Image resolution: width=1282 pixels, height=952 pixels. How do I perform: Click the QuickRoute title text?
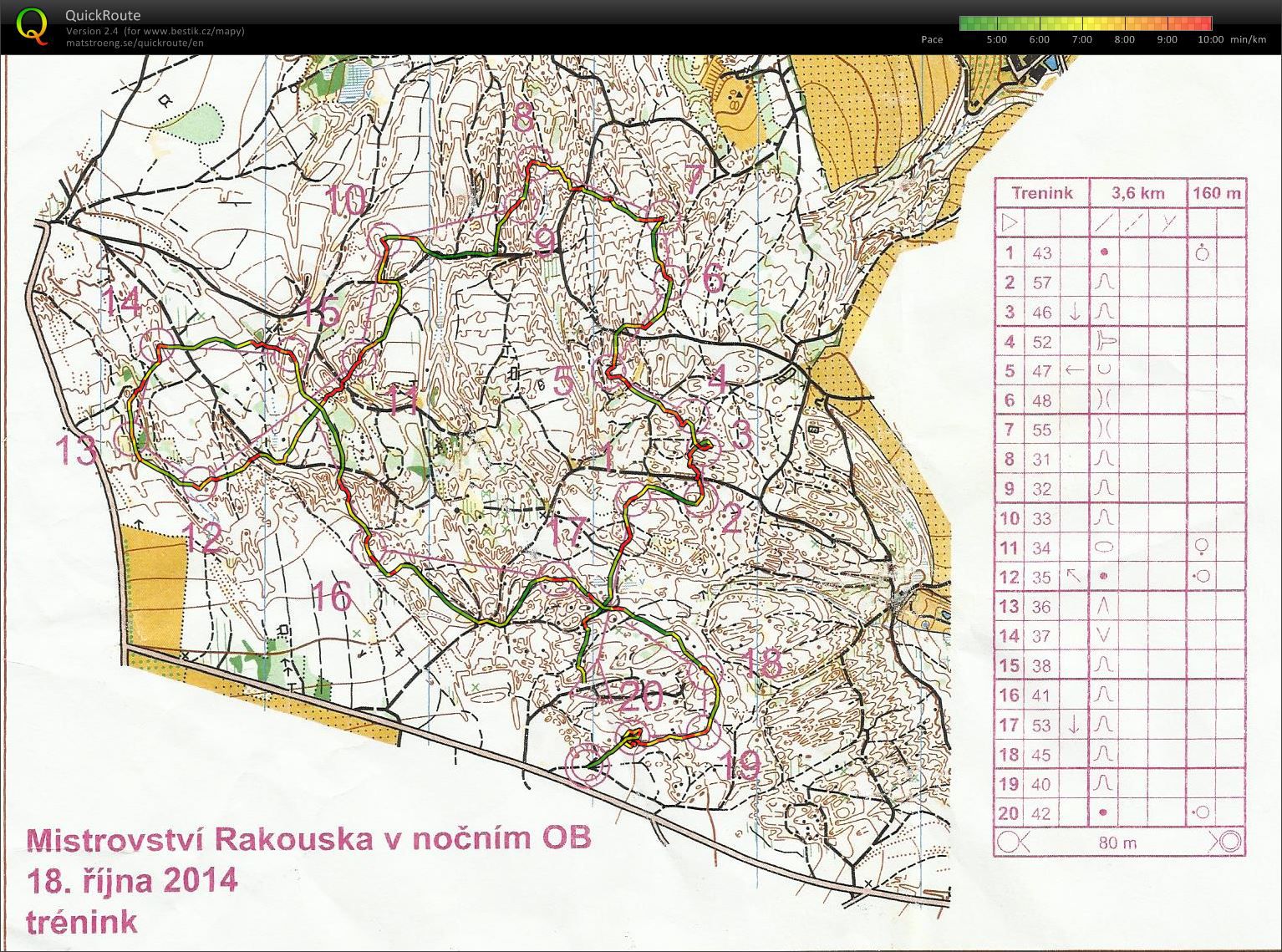pyautogui.click(x=104, y=15)
